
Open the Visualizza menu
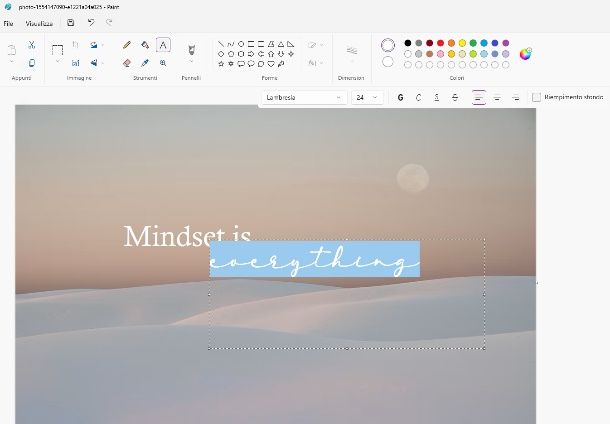[39, 23]
